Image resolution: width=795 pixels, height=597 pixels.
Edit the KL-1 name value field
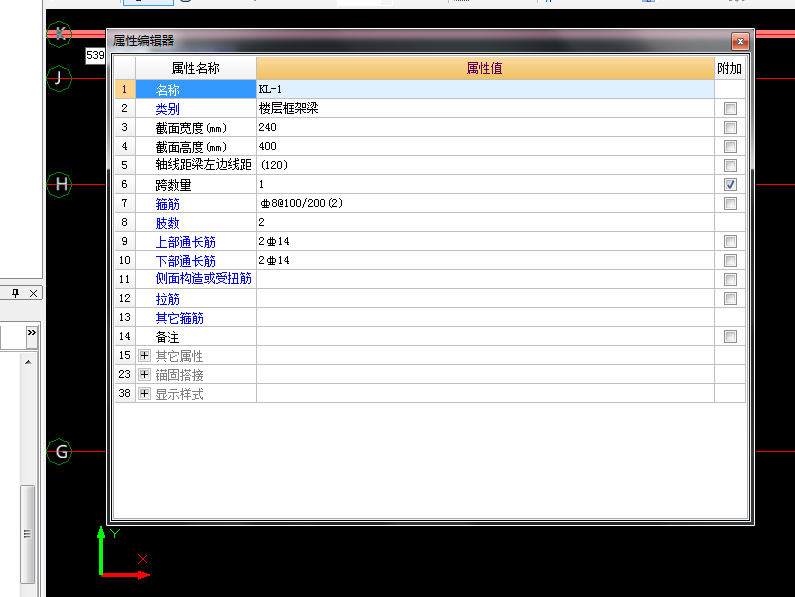485,89
